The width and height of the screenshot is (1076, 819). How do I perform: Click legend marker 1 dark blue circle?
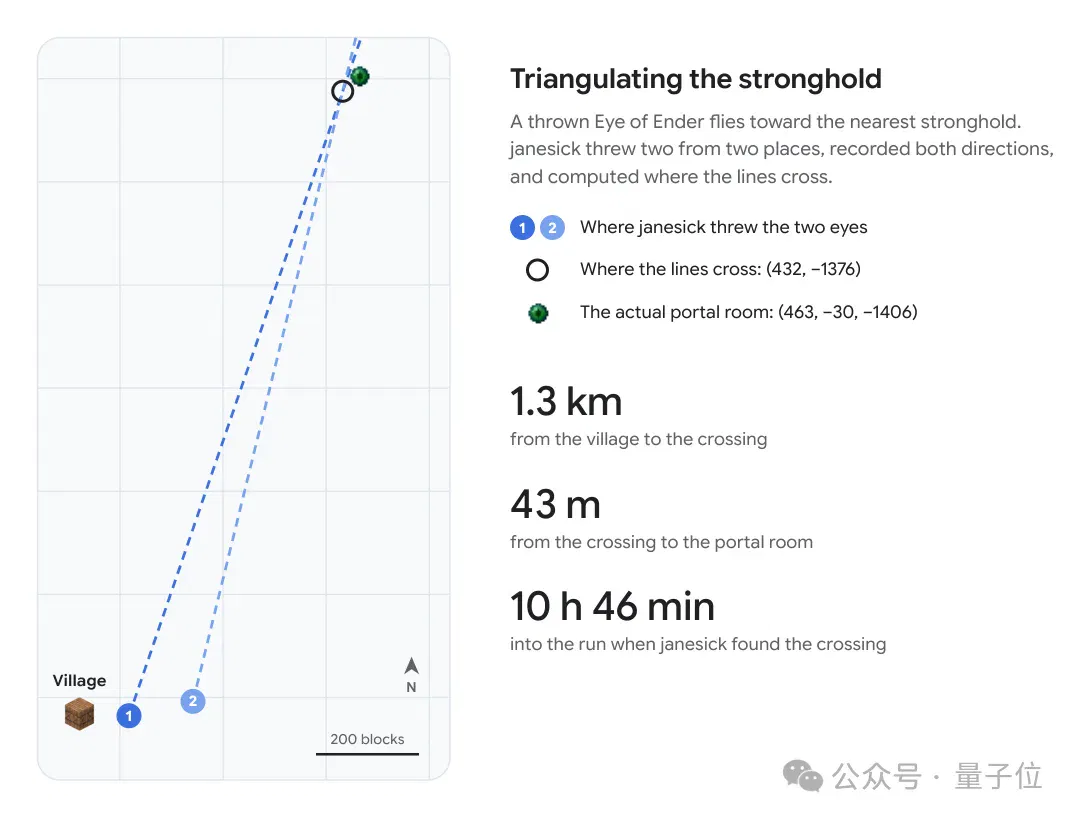pos(522,227)
